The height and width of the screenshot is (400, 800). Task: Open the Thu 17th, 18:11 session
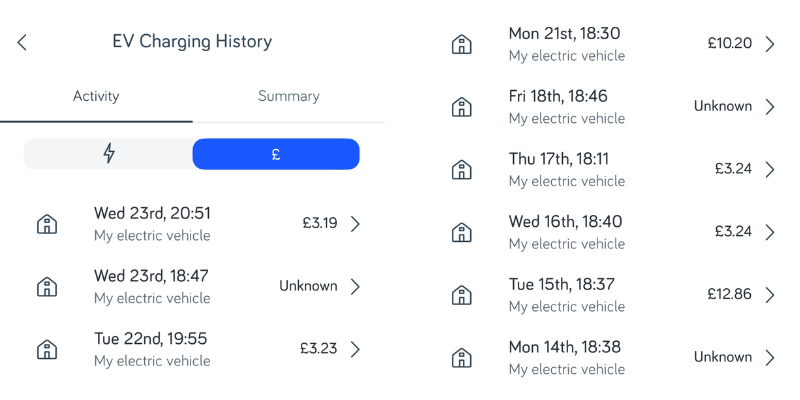tap(614, 169)
